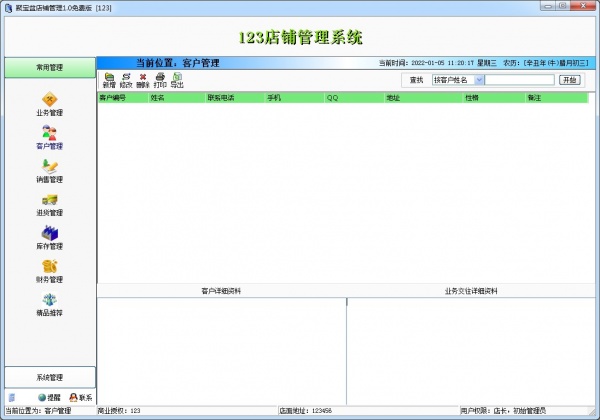Switch to the 常用管理 panel tab

pos(49,68)
